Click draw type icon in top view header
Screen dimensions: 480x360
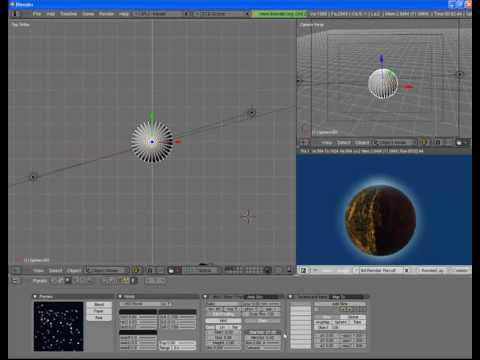pos(136,270)
